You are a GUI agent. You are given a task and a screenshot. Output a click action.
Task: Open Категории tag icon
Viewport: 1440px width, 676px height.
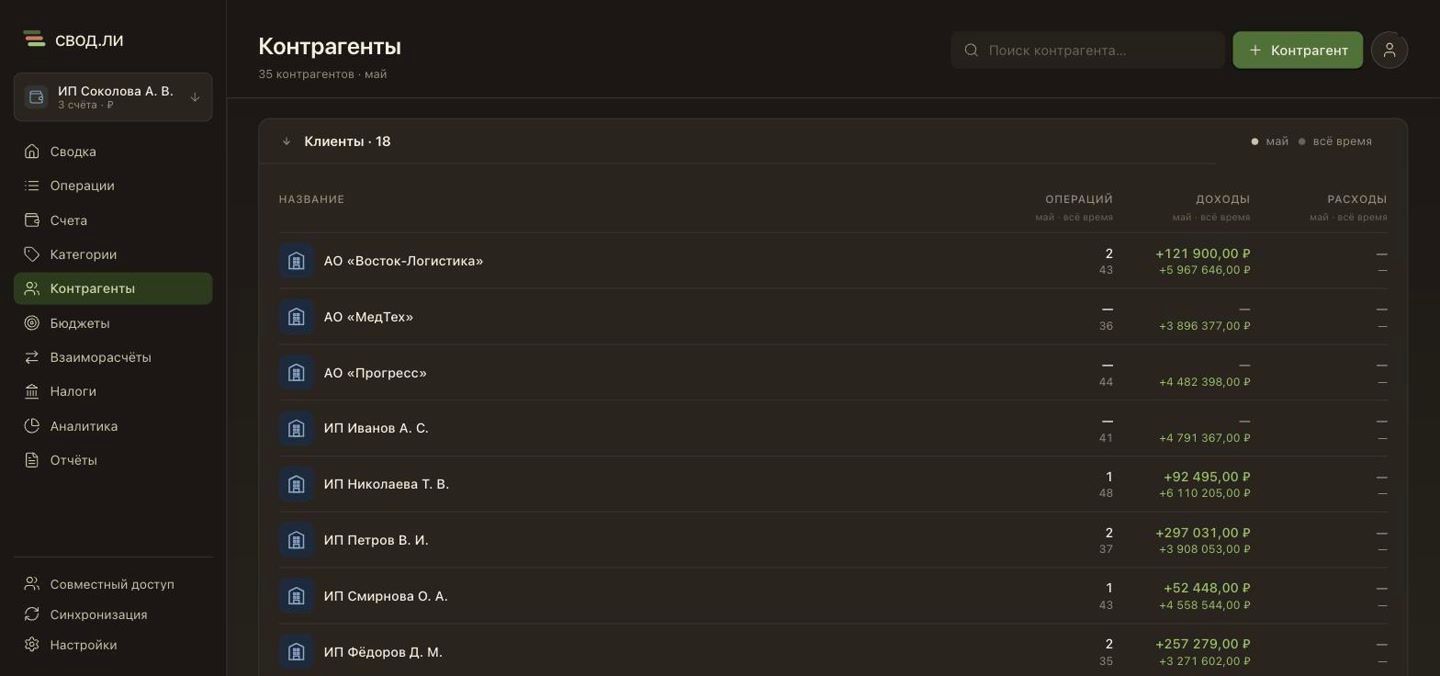click(x=32, y=254)
